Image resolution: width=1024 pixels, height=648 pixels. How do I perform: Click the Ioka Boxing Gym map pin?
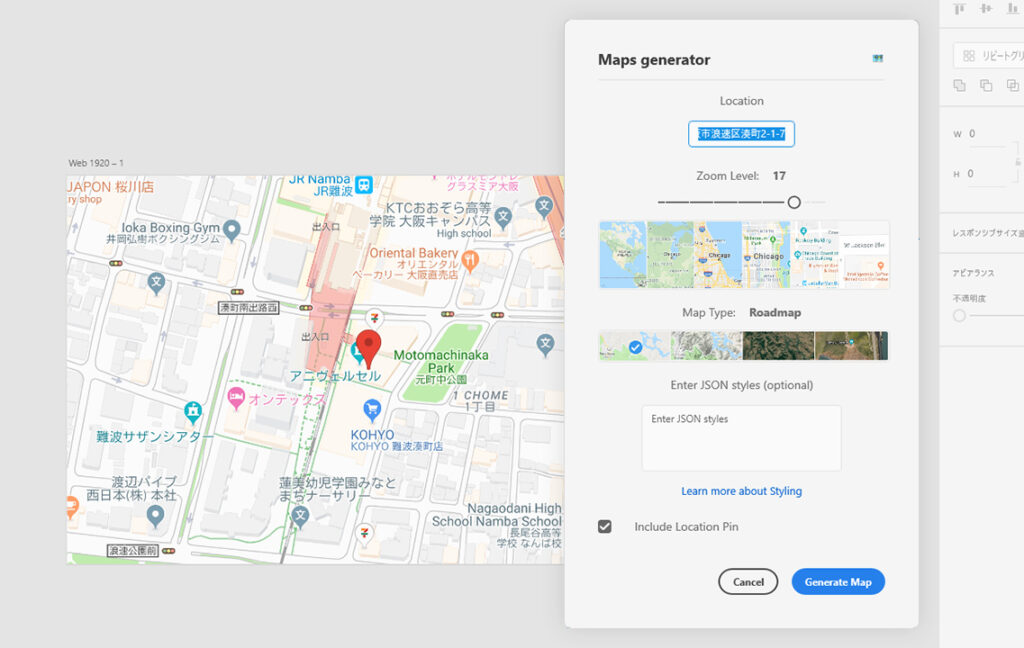(x=231, y=231)
